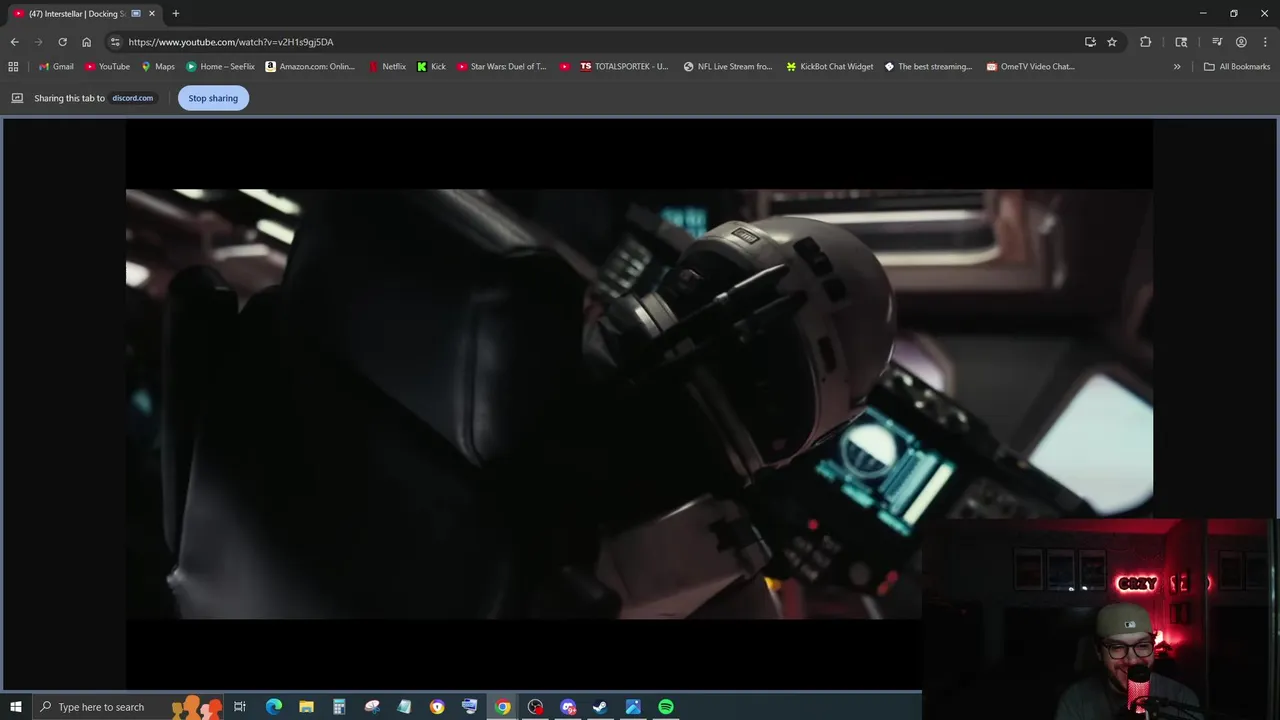Open the apps grid in bookmarks bar
Screen dimensions: 1280x720
pos(13,67)
